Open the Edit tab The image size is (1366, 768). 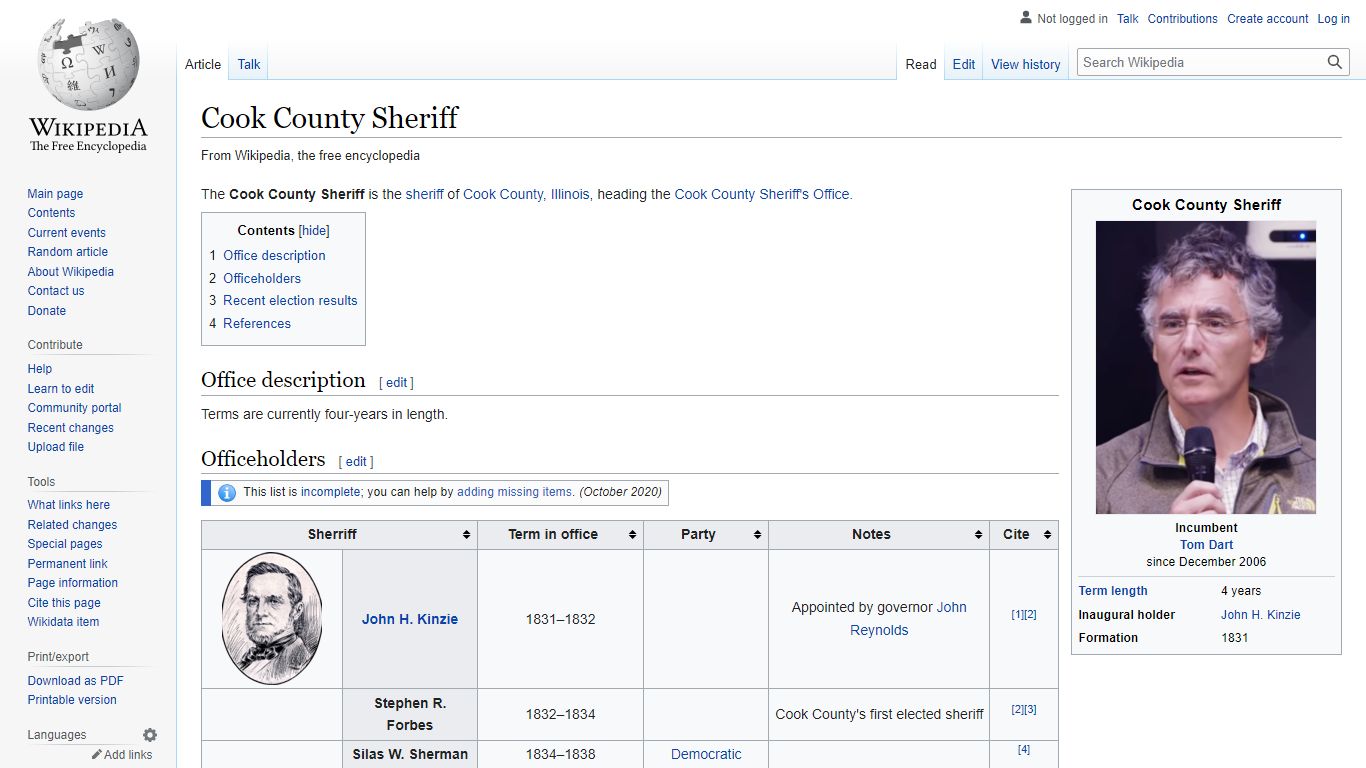point(964,64)
